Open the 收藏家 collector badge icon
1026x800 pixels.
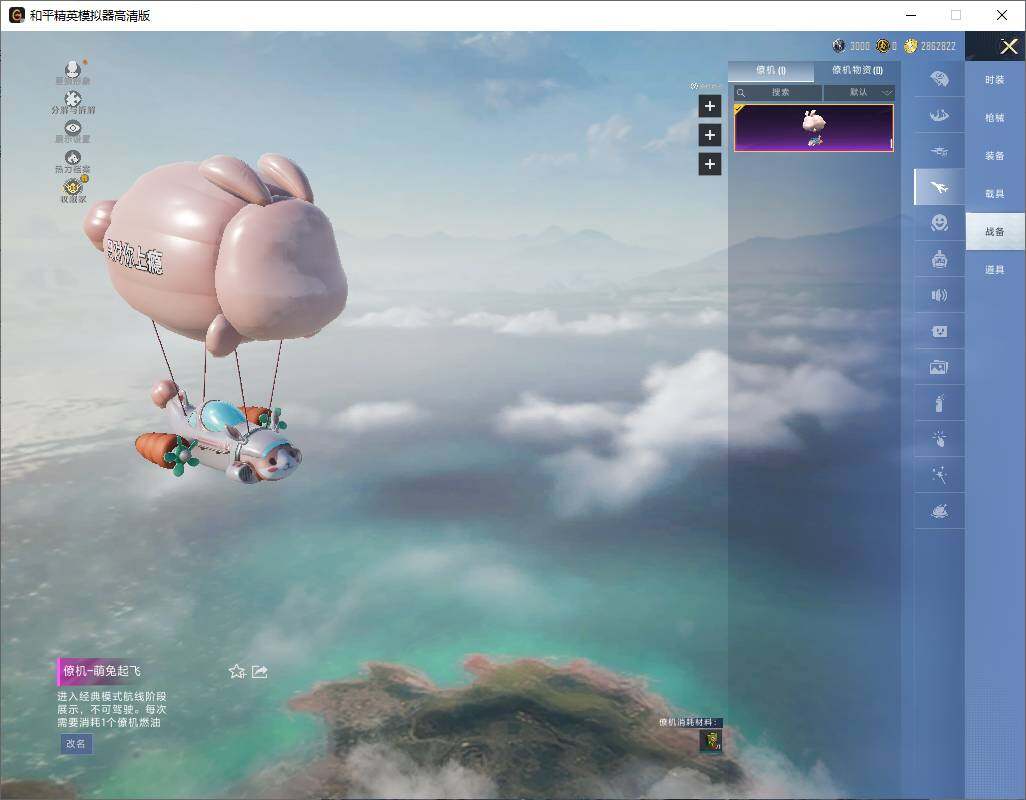(73, 186)
